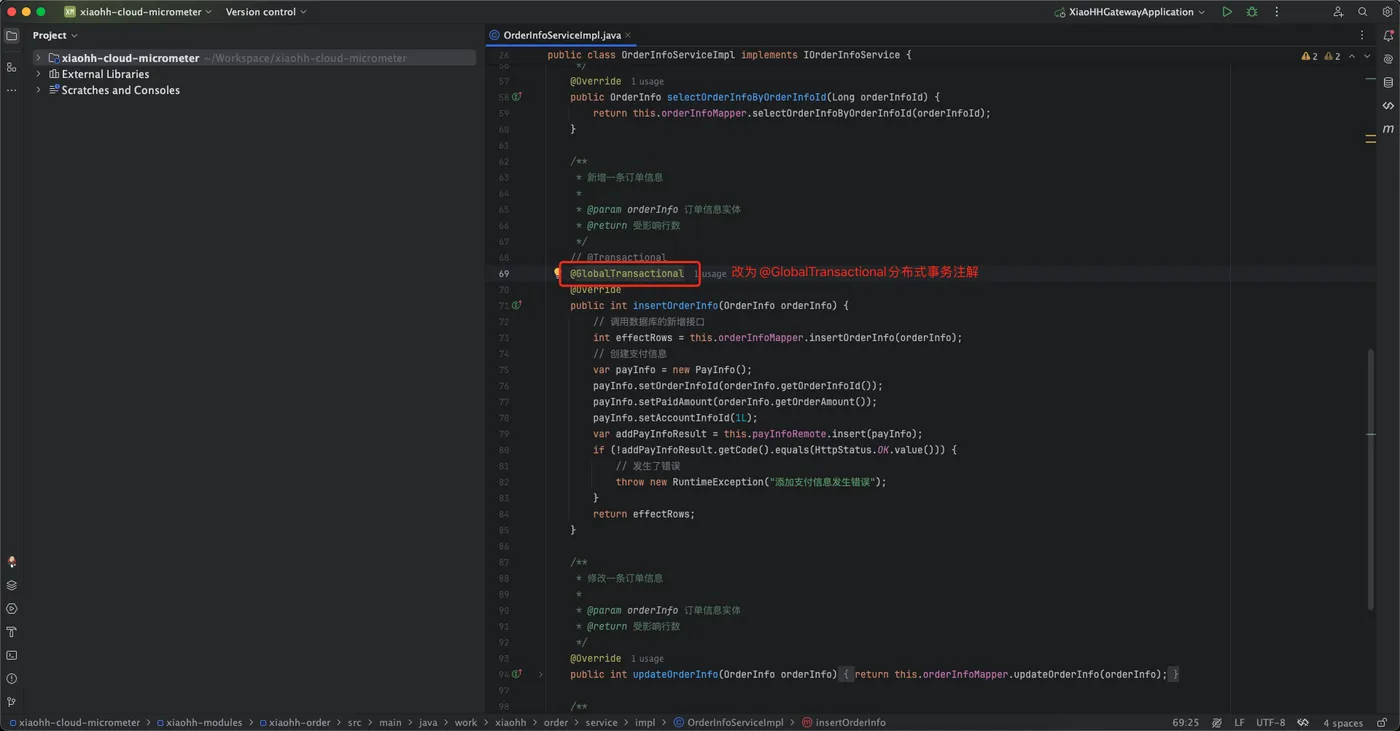Open Services tool window icon
This screenshot has width=1400, height=731.
coord(12,608)
